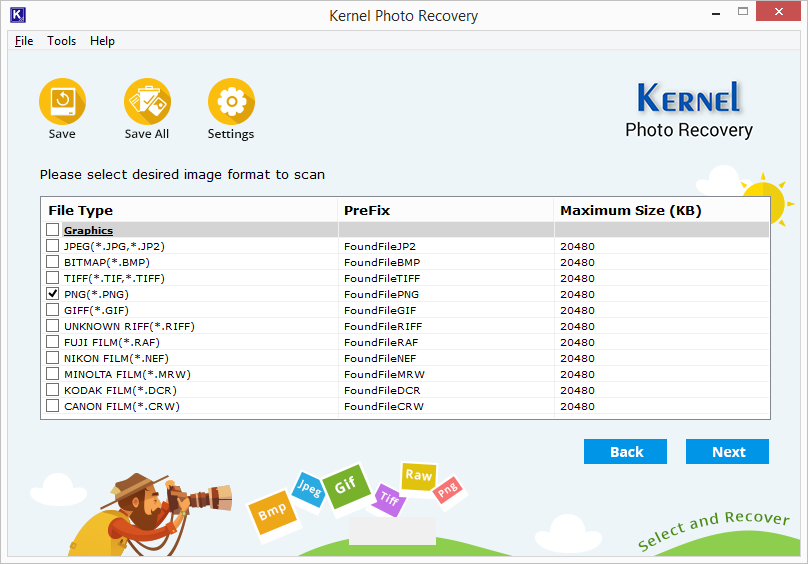
Task: Tick the BITMAP(*.BMP) checkbox
Action: (53, 262)
